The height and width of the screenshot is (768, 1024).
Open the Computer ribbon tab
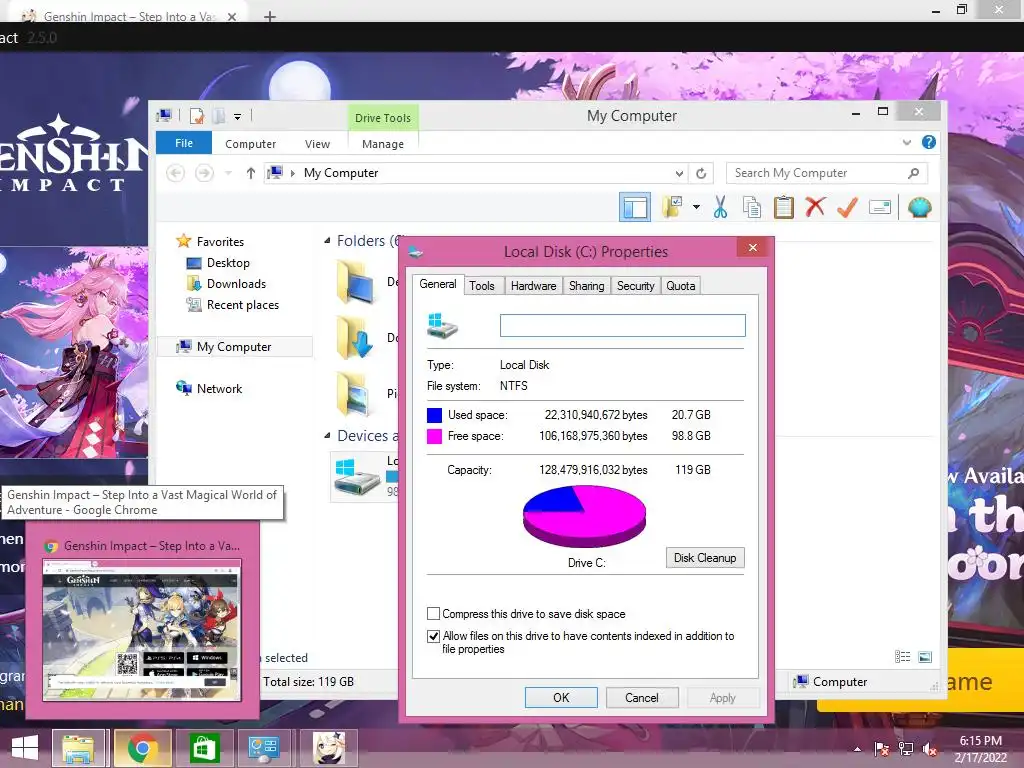[x=250, y=144]
